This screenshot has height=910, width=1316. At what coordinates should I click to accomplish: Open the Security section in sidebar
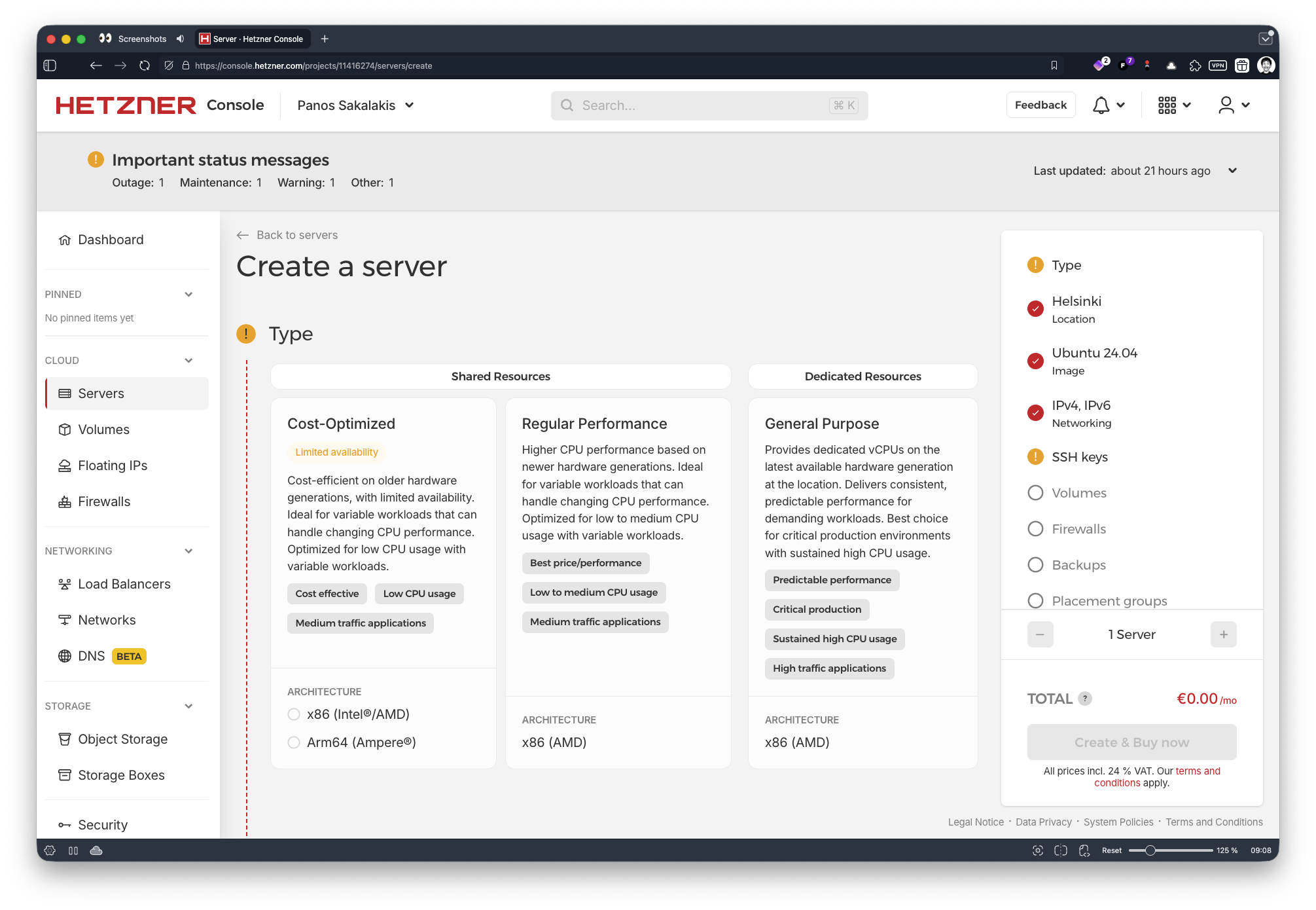coord(102,824)
